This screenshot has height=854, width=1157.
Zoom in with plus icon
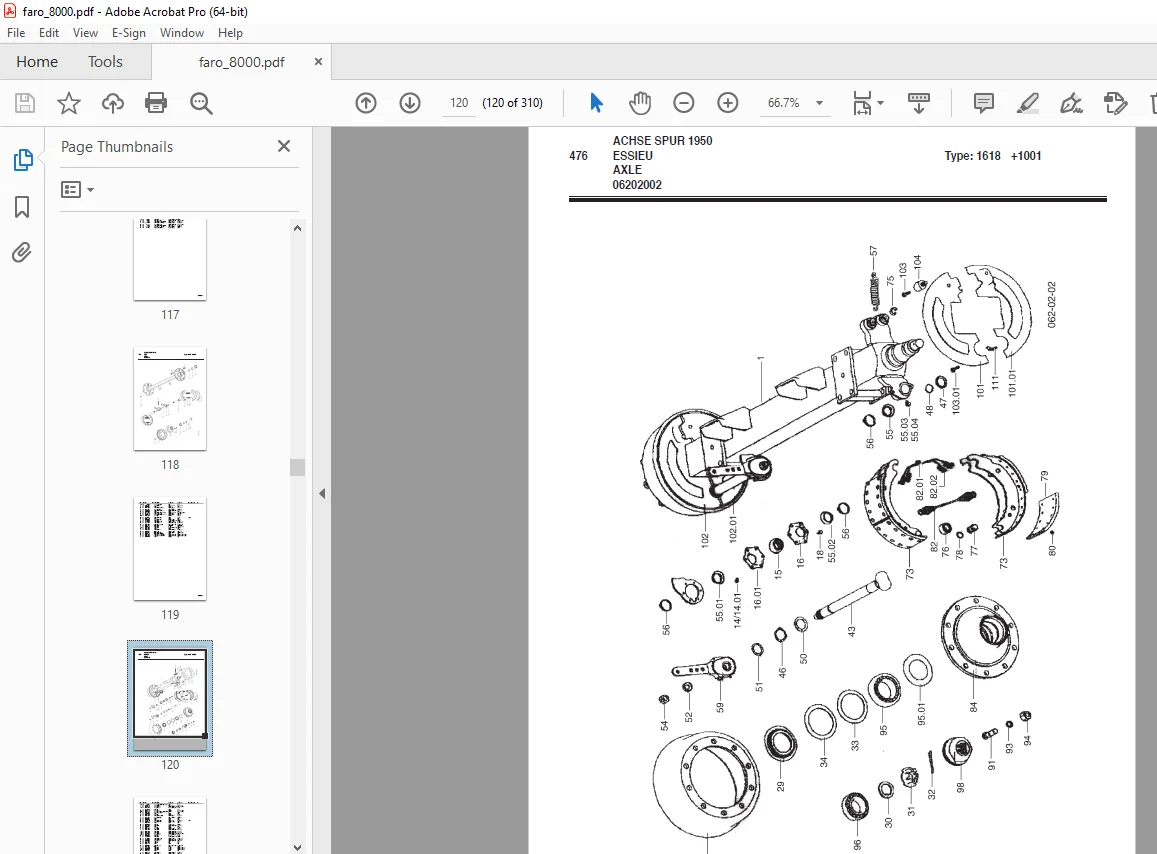(x=728, y=103)
